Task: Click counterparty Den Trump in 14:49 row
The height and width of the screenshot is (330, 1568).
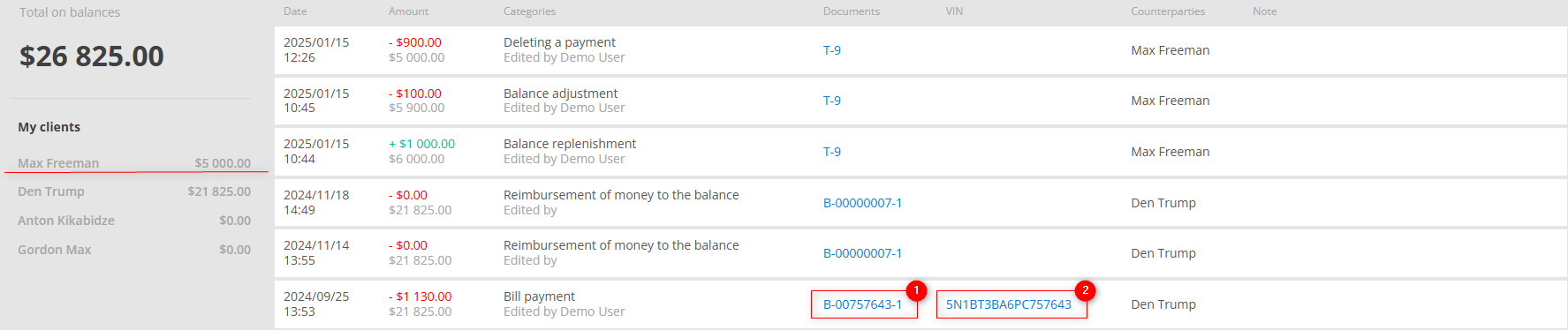Action: pos(1163,203)
